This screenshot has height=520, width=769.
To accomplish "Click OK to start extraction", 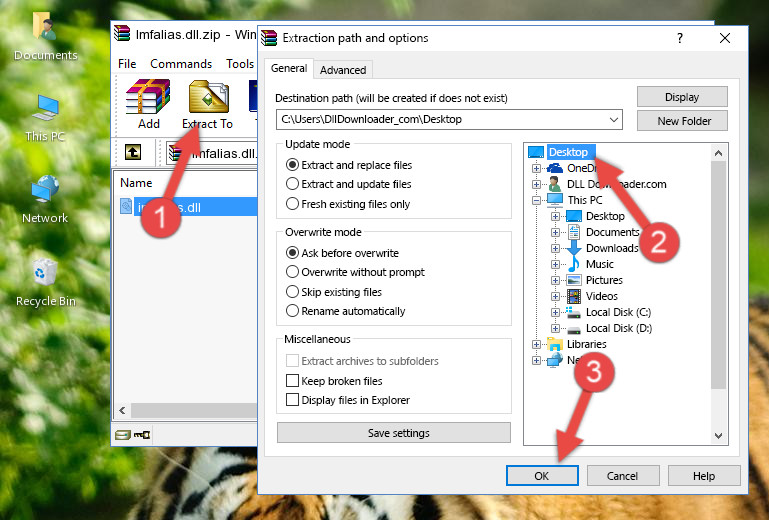I will point(542,476).
